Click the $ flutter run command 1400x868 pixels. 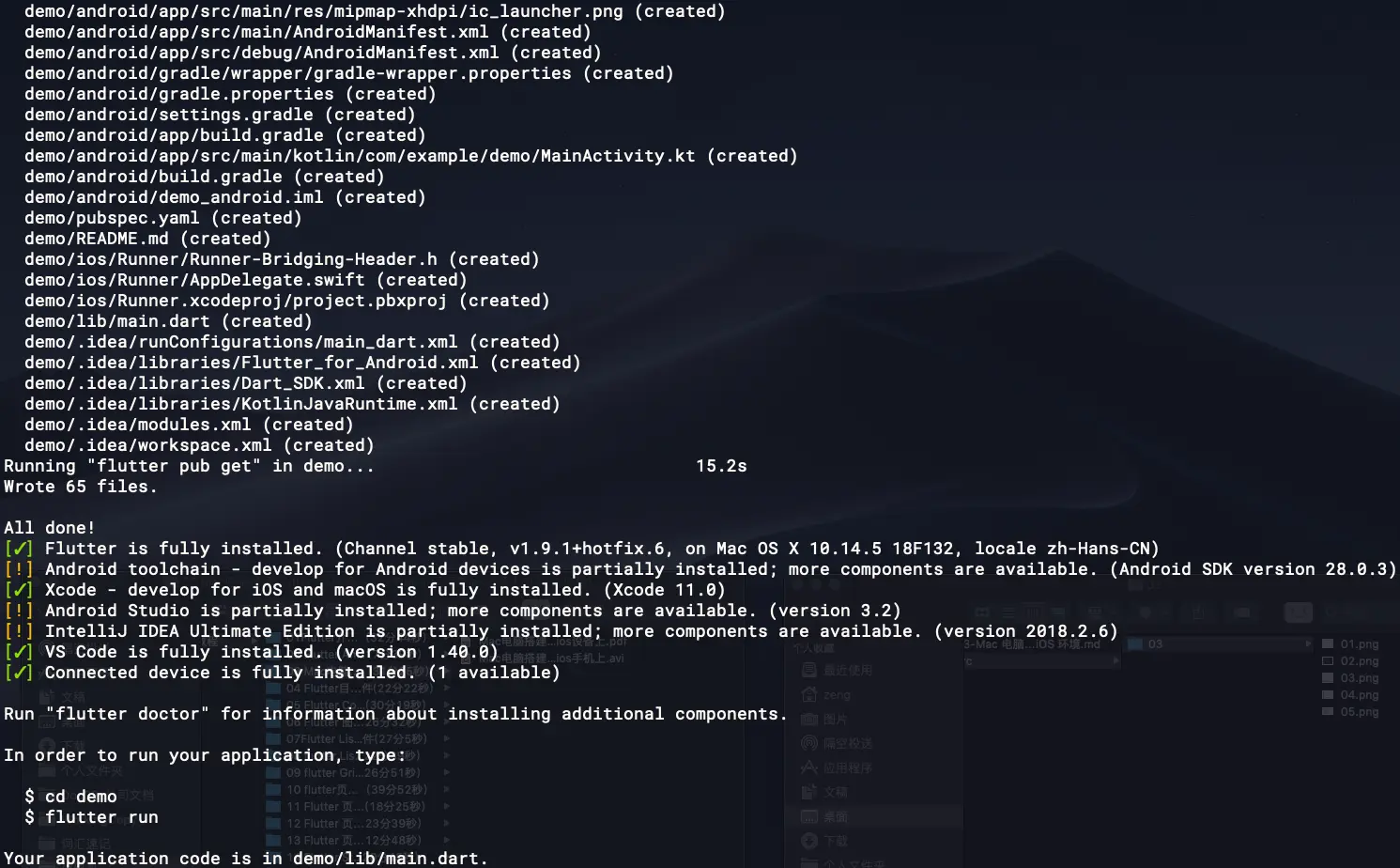(91, 817)
